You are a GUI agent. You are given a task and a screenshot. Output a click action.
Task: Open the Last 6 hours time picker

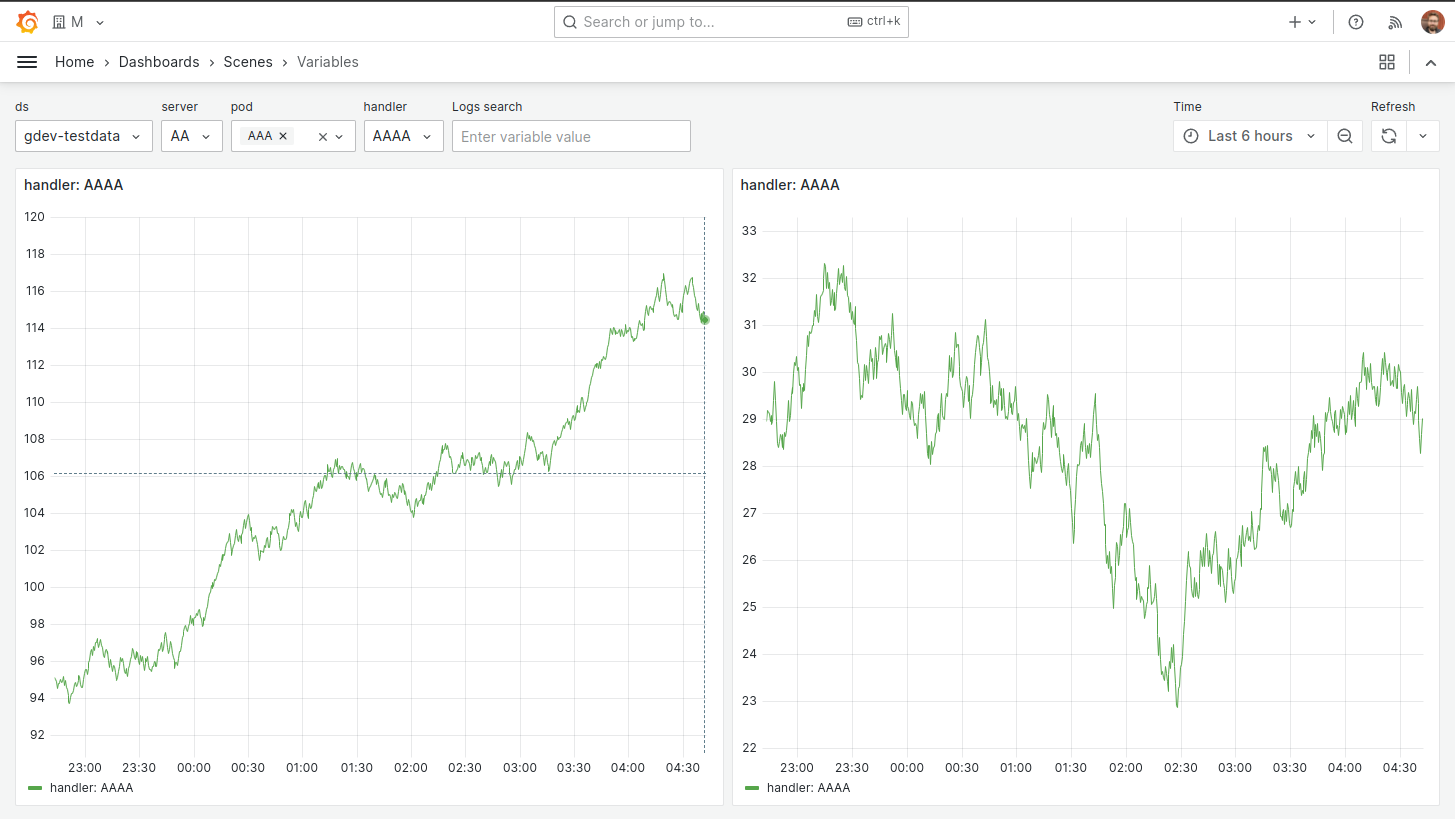[x=1248, y=135]
